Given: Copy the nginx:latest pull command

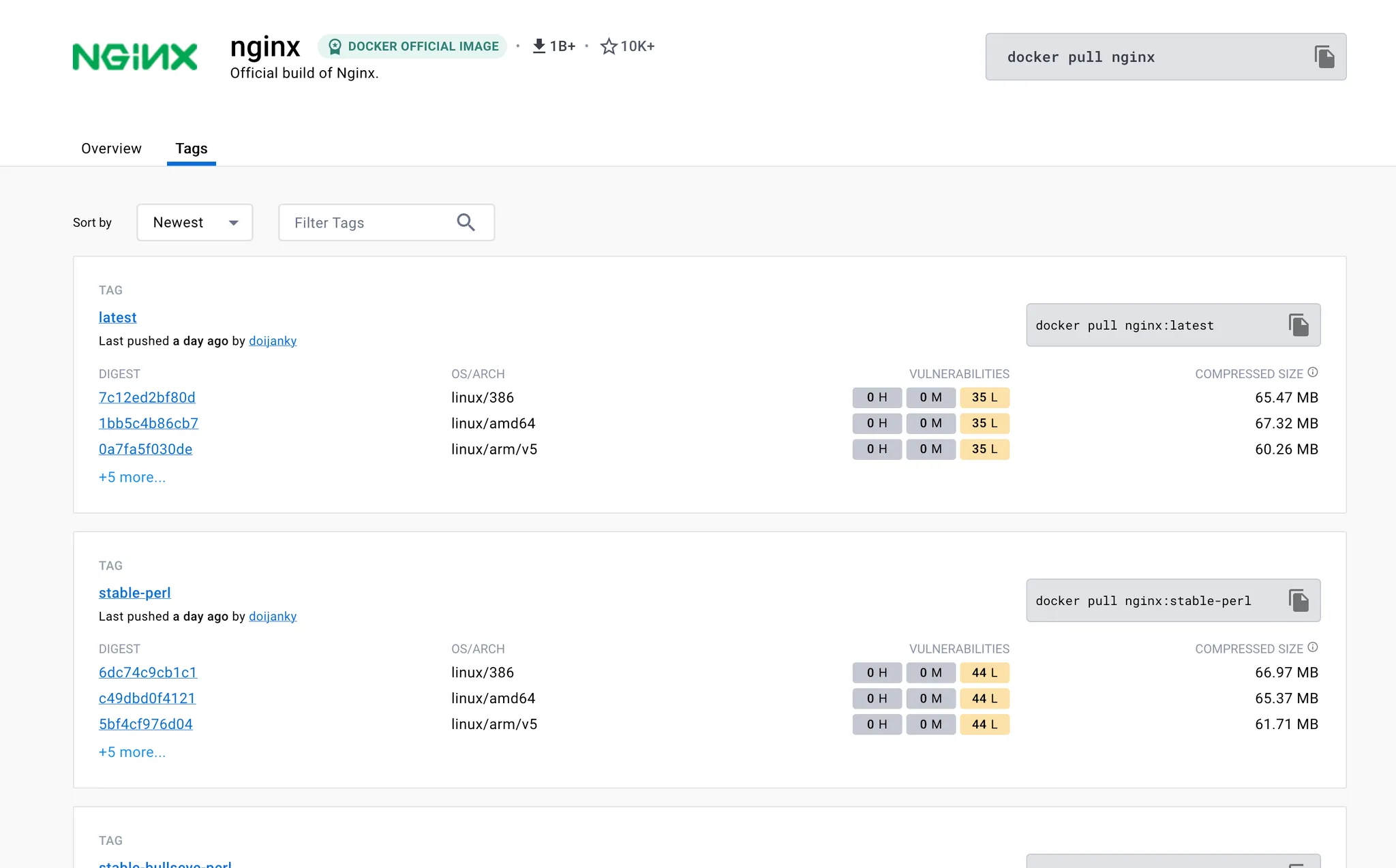Looking at the screenshot, I should pyautogui.click(x=1299, y=325).
